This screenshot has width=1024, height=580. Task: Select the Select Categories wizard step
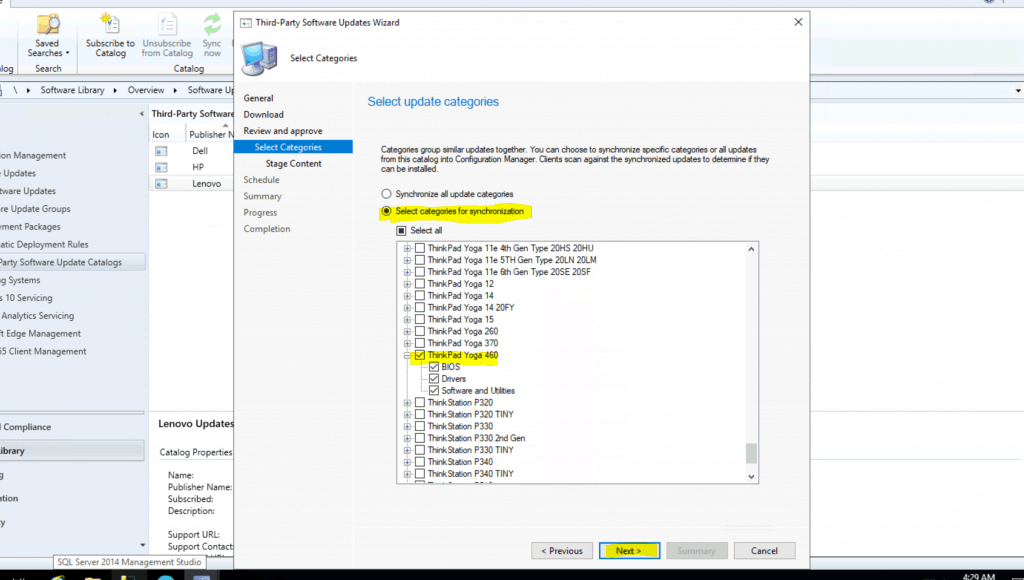293,147
